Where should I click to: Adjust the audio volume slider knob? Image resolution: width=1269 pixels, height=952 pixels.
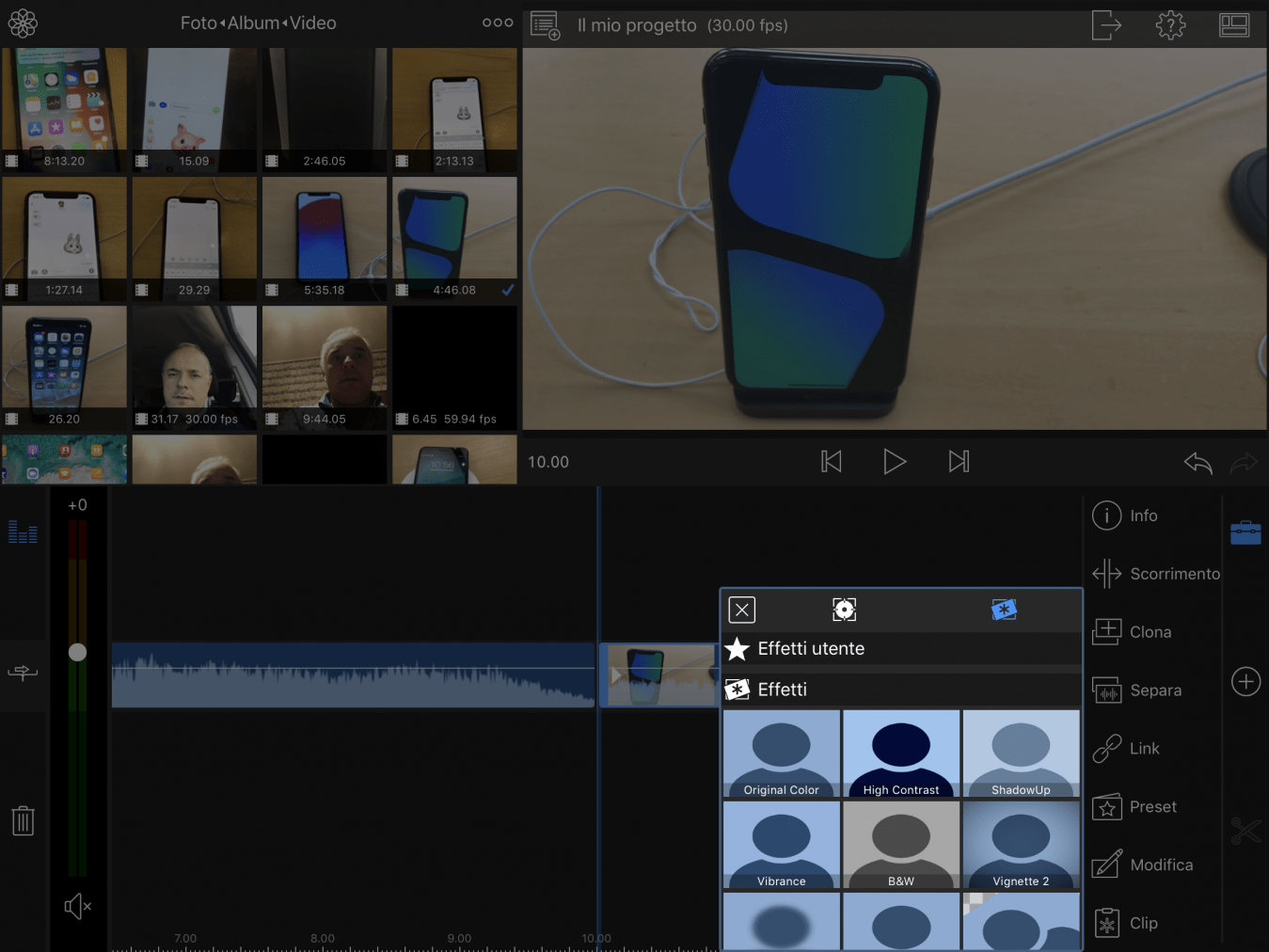[x=78, y=652]
